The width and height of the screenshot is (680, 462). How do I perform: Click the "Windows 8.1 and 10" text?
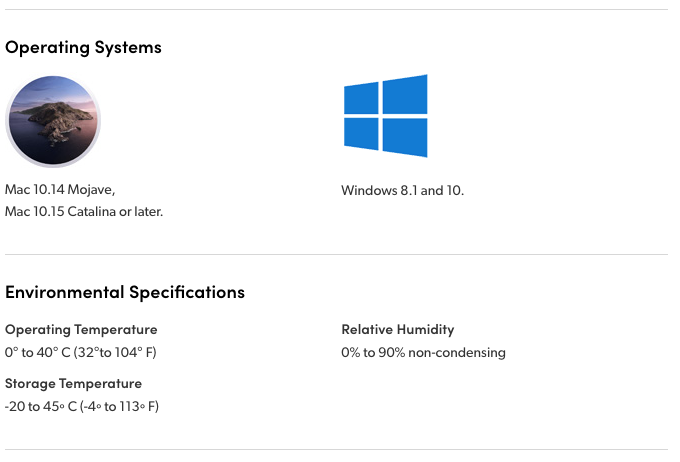coord(402,190)
